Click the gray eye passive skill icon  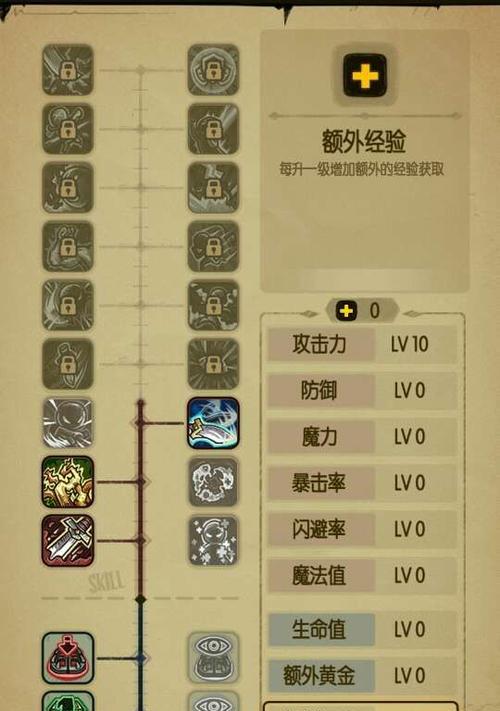(213, 658)
